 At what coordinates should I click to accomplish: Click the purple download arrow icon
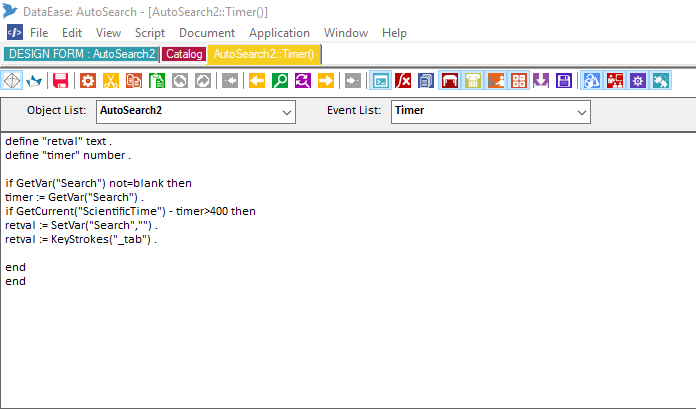tap(541, 81)
